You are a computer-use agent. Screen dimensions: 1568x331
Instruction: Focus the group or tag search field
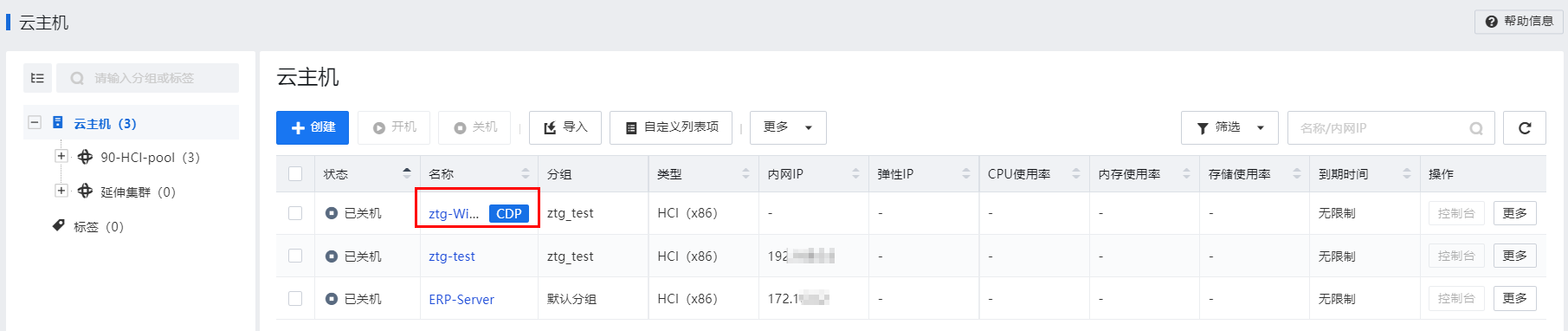click(148, 78)
